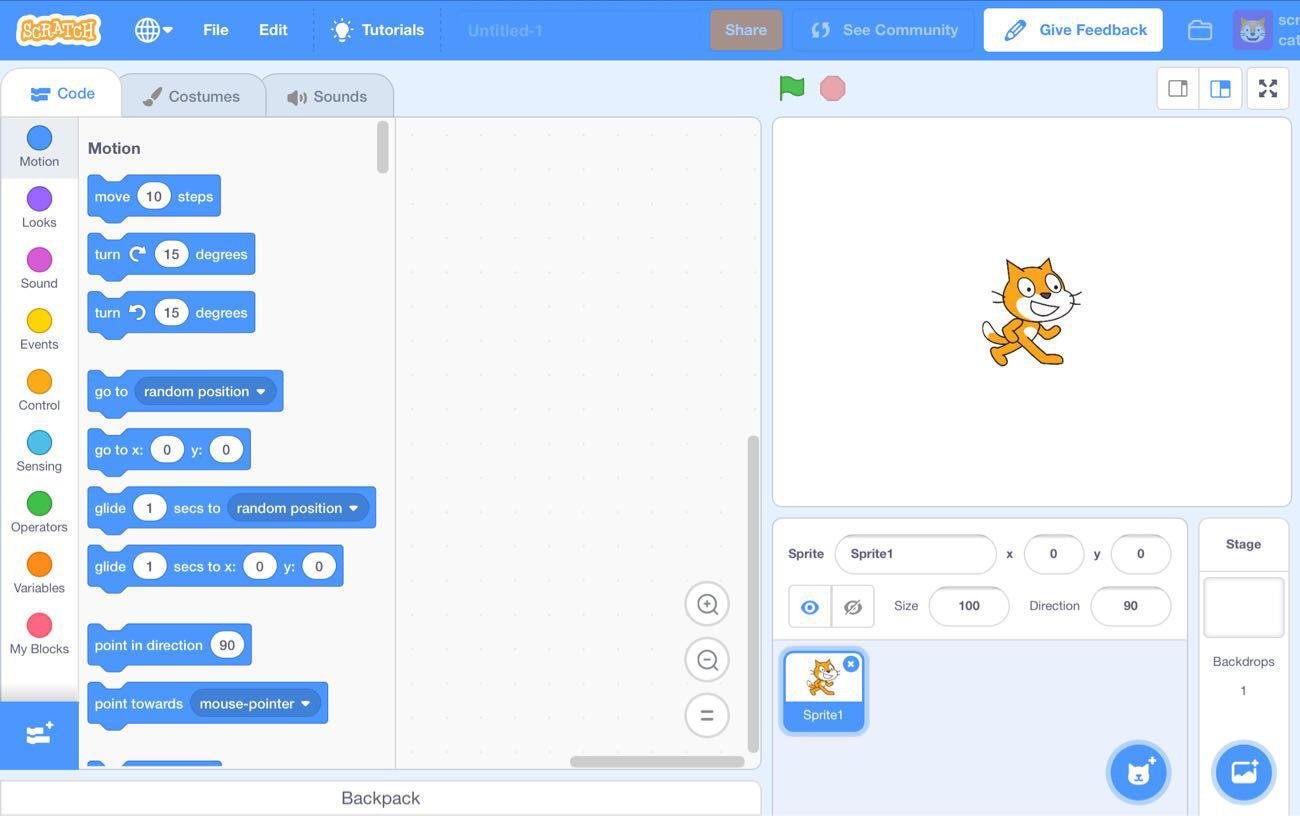Viewport: 1300px width, 816px height.
Task: Select the Events block category
Action: click(39, 330)
